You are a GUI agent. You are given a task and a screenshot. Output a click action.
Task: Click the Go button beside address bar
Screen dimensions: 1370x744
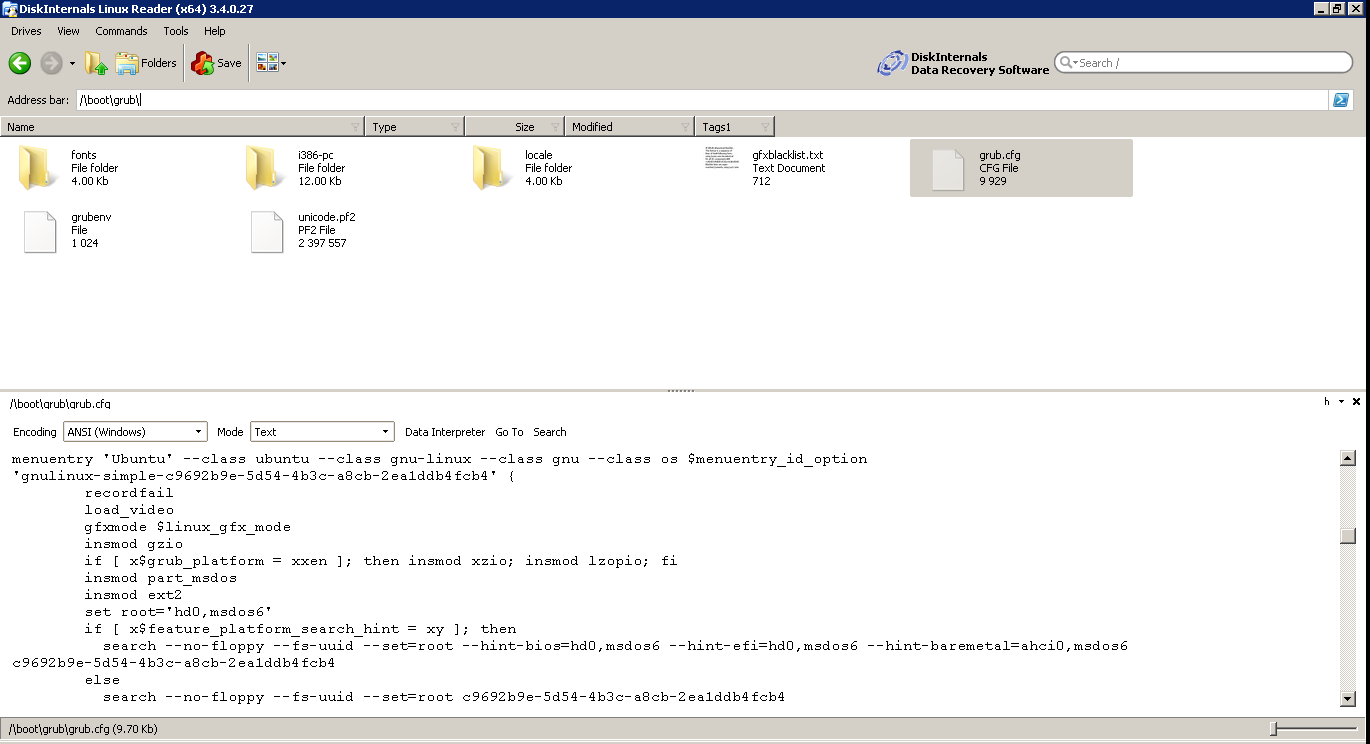point(1341,100)
